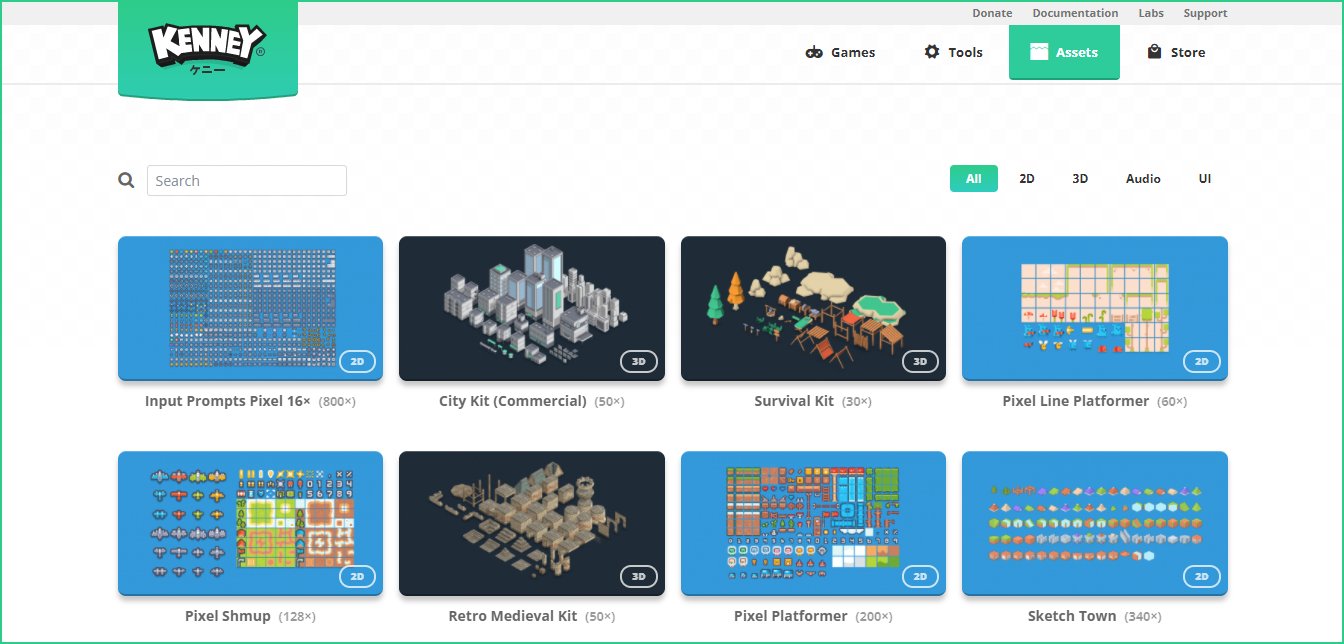Screen dimensions: 1344x644
Task: Open the Support link
Action: tap(1205, 13)
